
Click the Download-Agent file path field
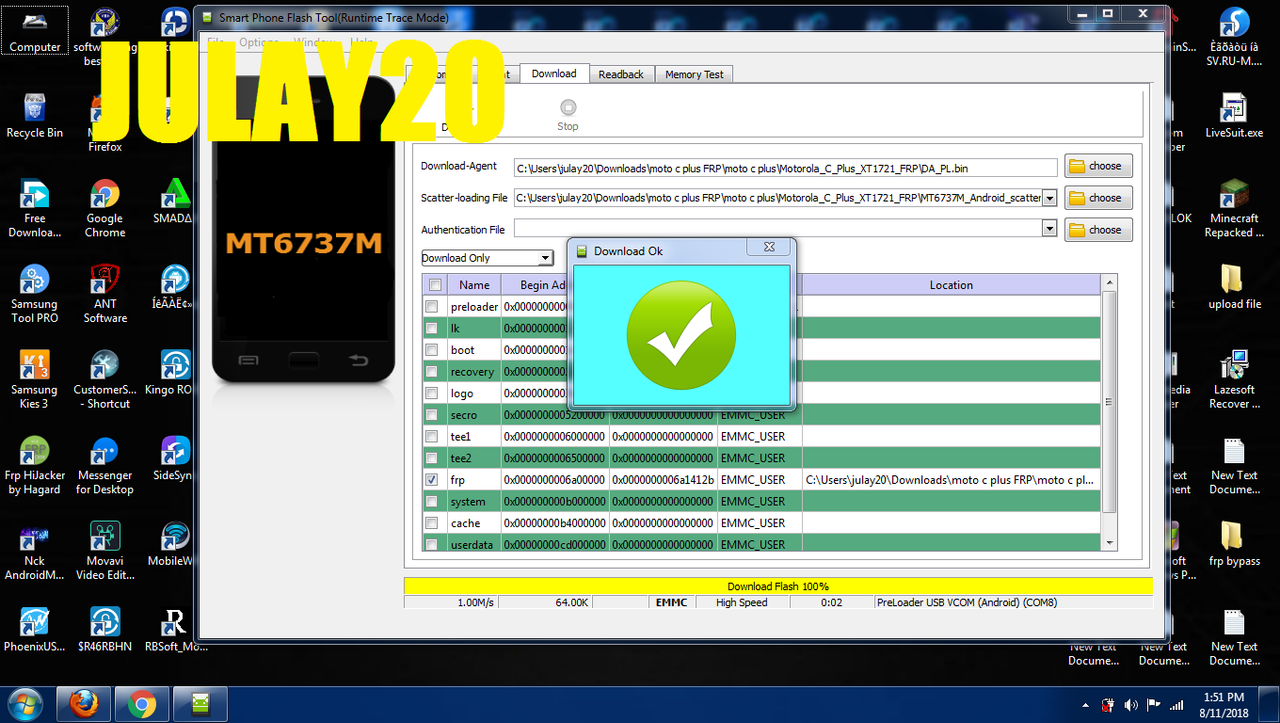785,168
